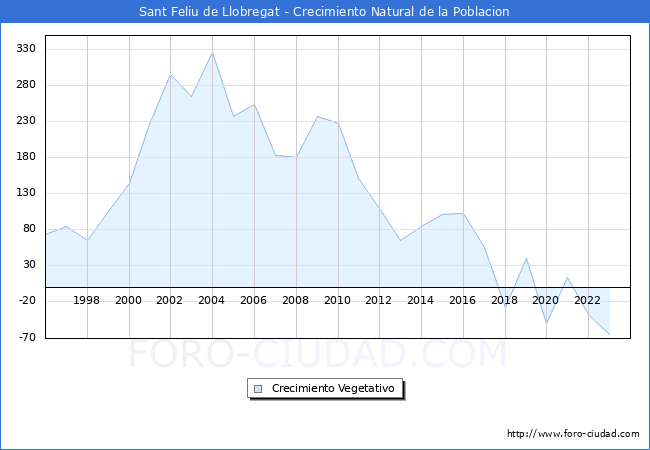This screenshot has width=650, height=450.
Task: Click the 2004 peak data point
Action: [x=212, y=53]
